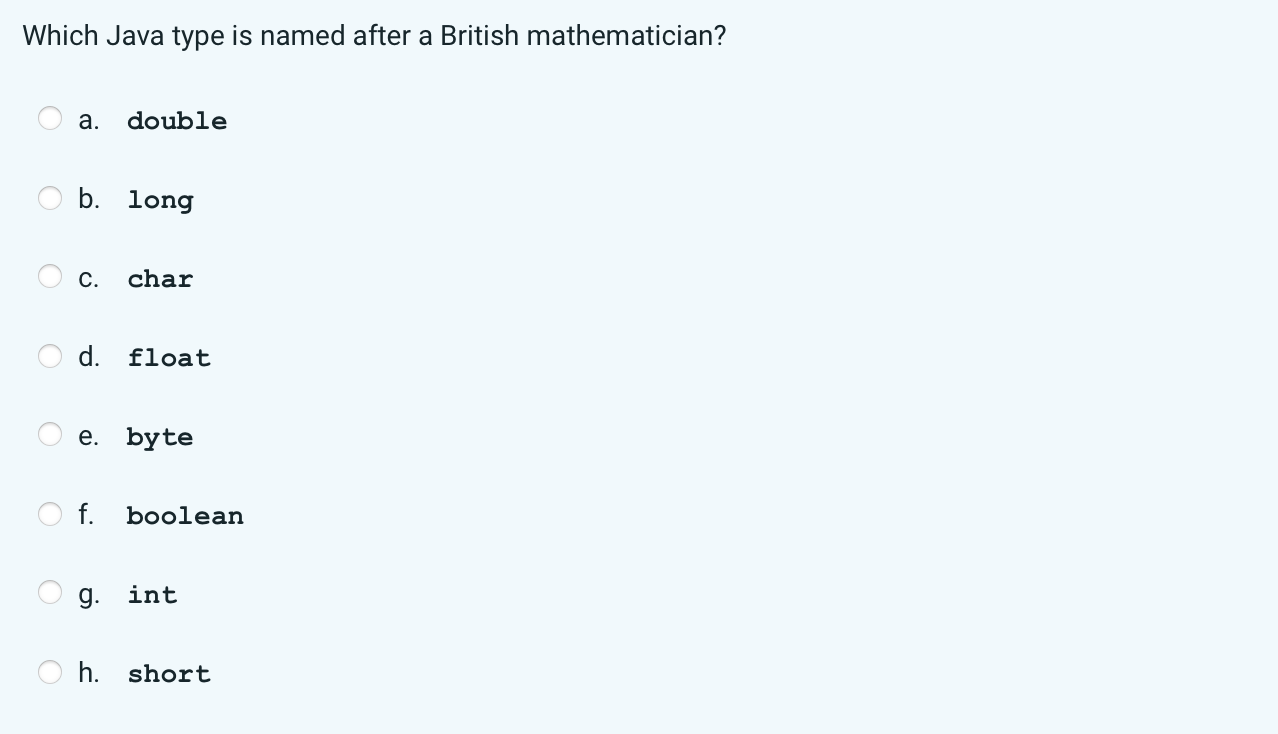Viewport: 1278px width, 734px height.
Task: Select the radio button for option a double
Action: [50, 119]
